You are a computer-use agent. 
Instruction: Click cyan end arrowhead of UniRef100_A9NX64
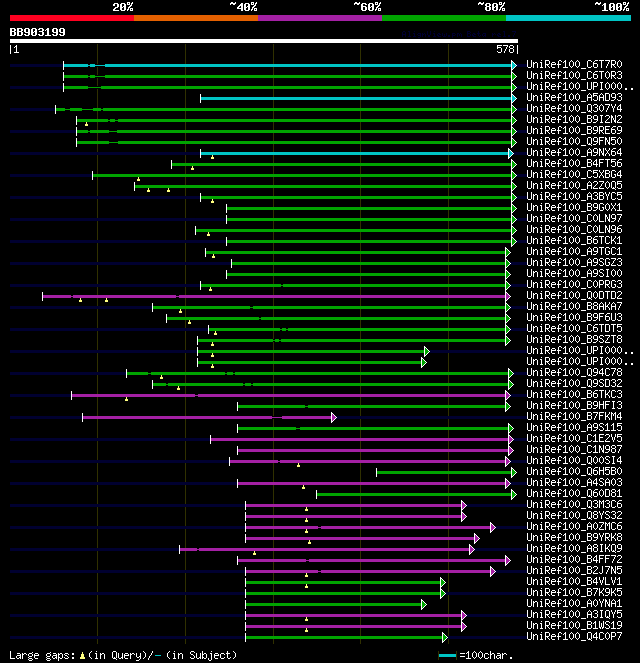click(x=511, y=153)
